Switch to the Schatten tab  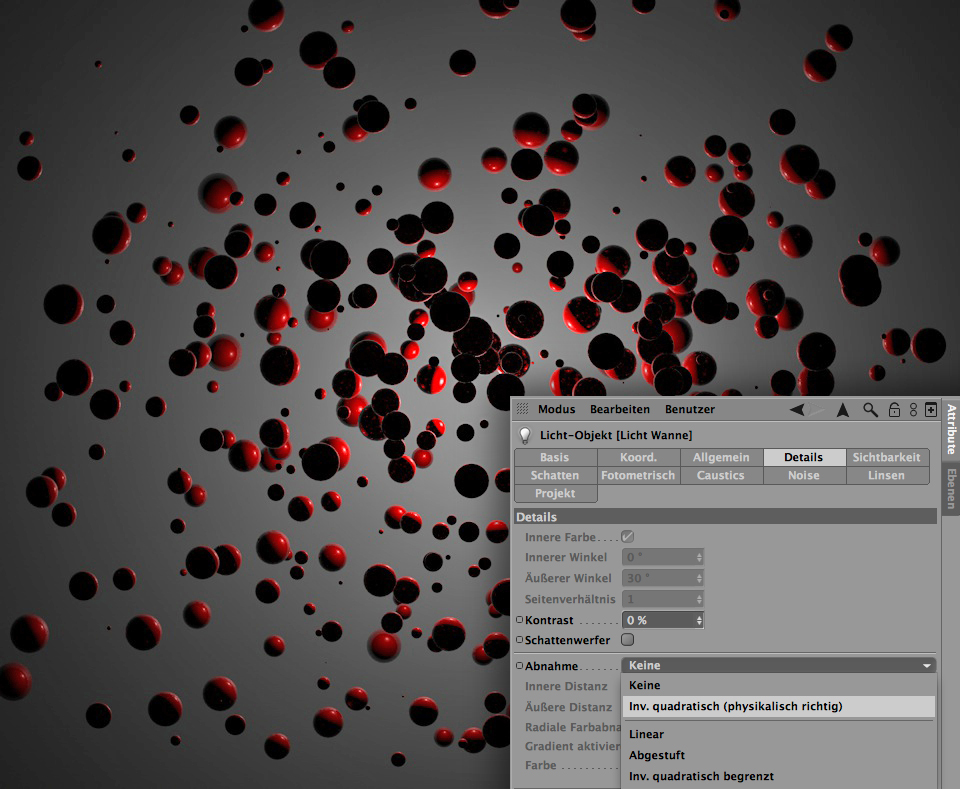click(x=554, y=476)
